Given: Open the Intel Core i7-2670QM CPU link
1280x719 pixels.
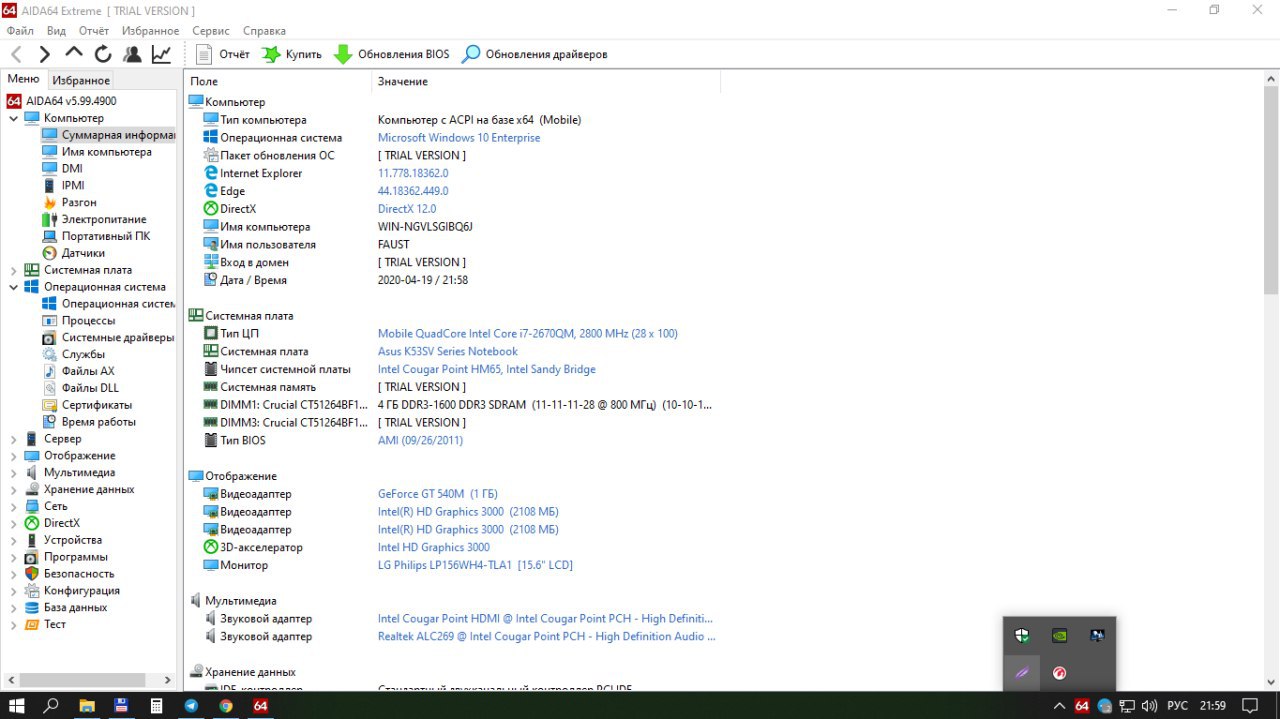Looking at the screenshot, I should point(527,334).
